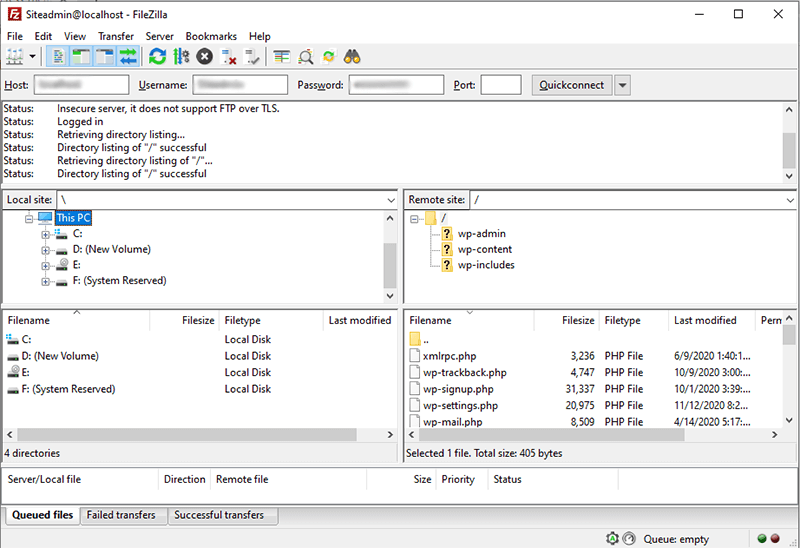Open the Local site path dropdown
800x548 pixels.
tap(391, 200)
